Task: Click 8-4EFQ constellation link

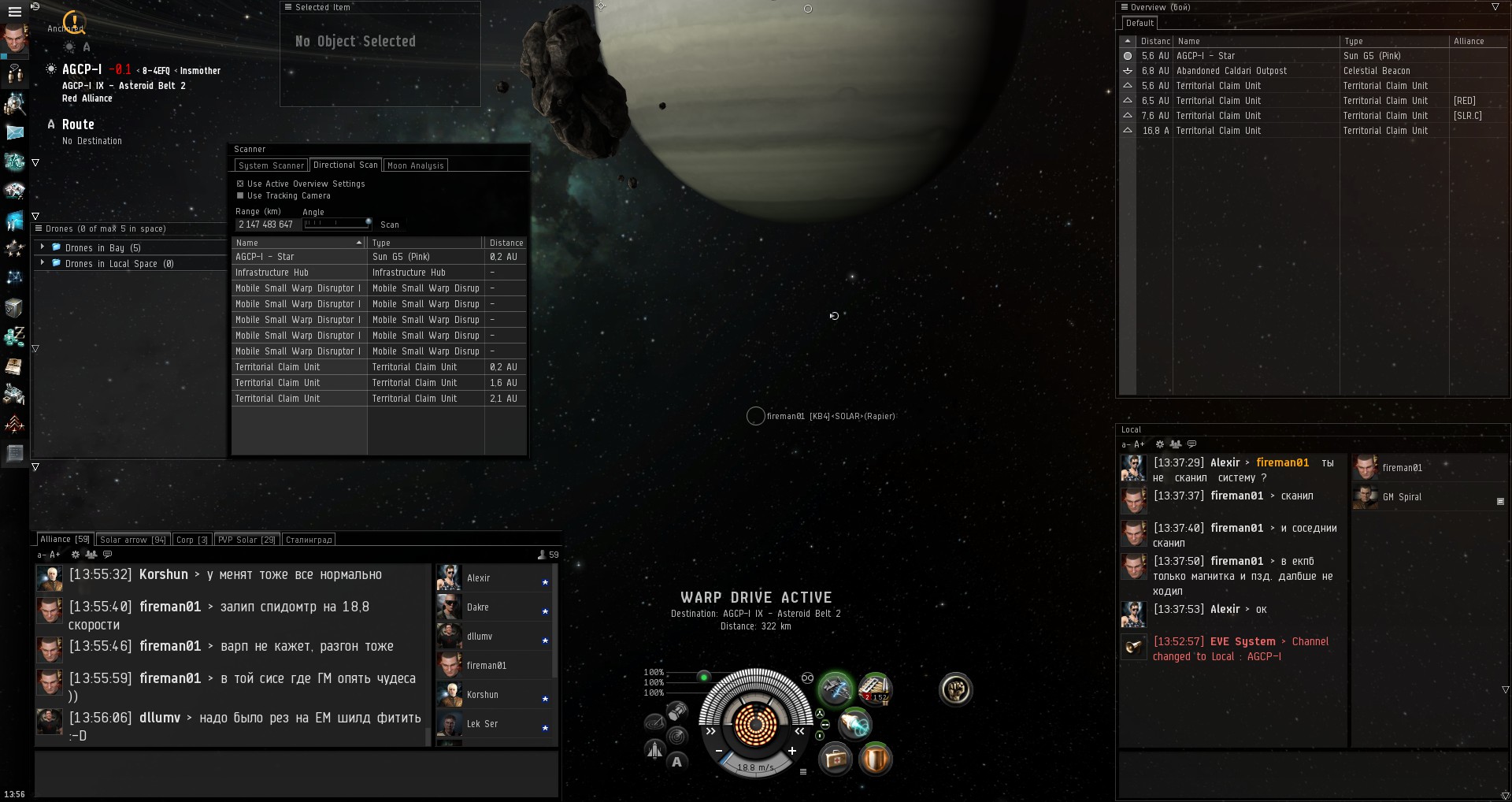Action: click(156, 71)
